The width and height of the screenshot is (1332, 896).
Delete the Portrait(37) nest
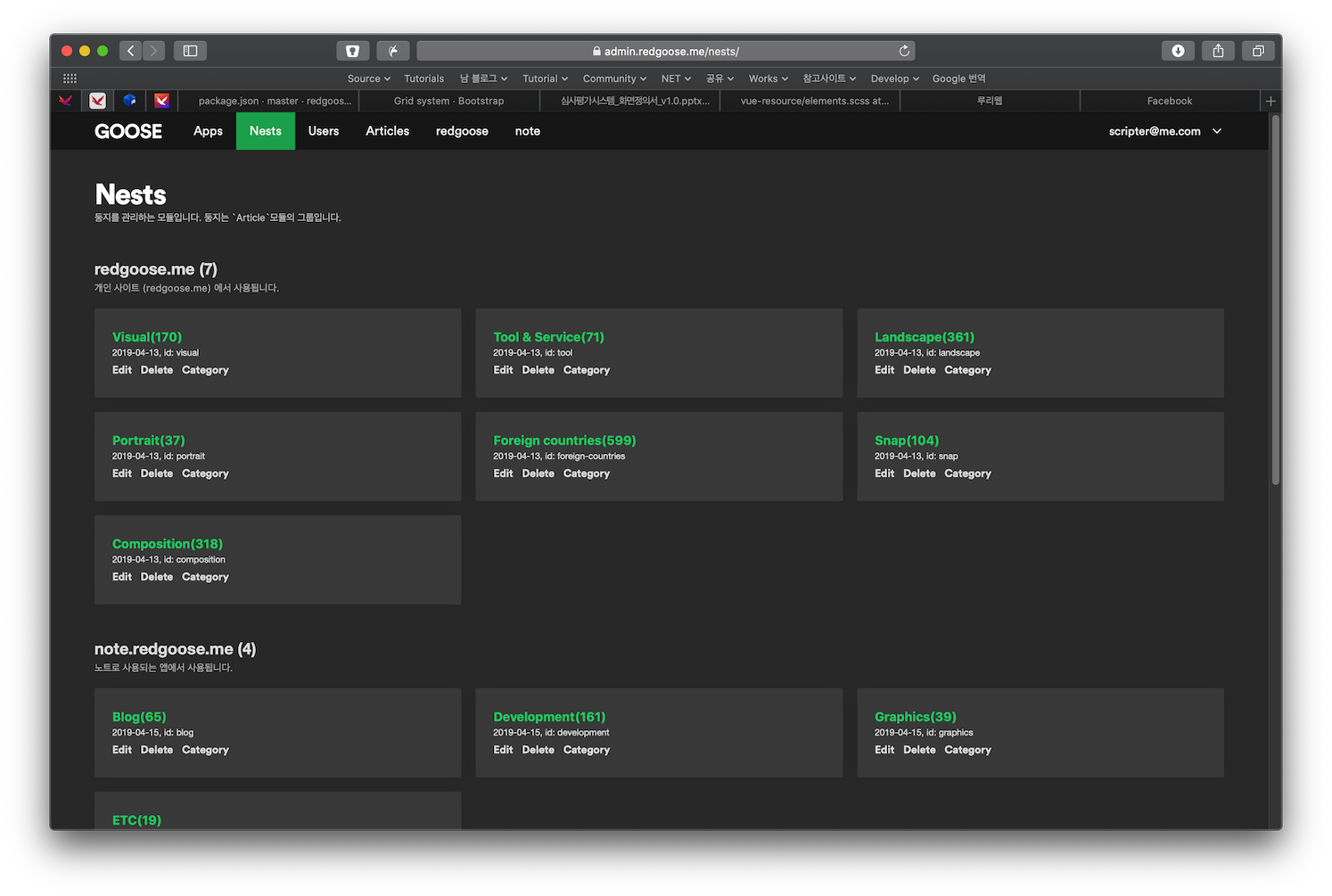pyautogui.click(x=157, y=473)
